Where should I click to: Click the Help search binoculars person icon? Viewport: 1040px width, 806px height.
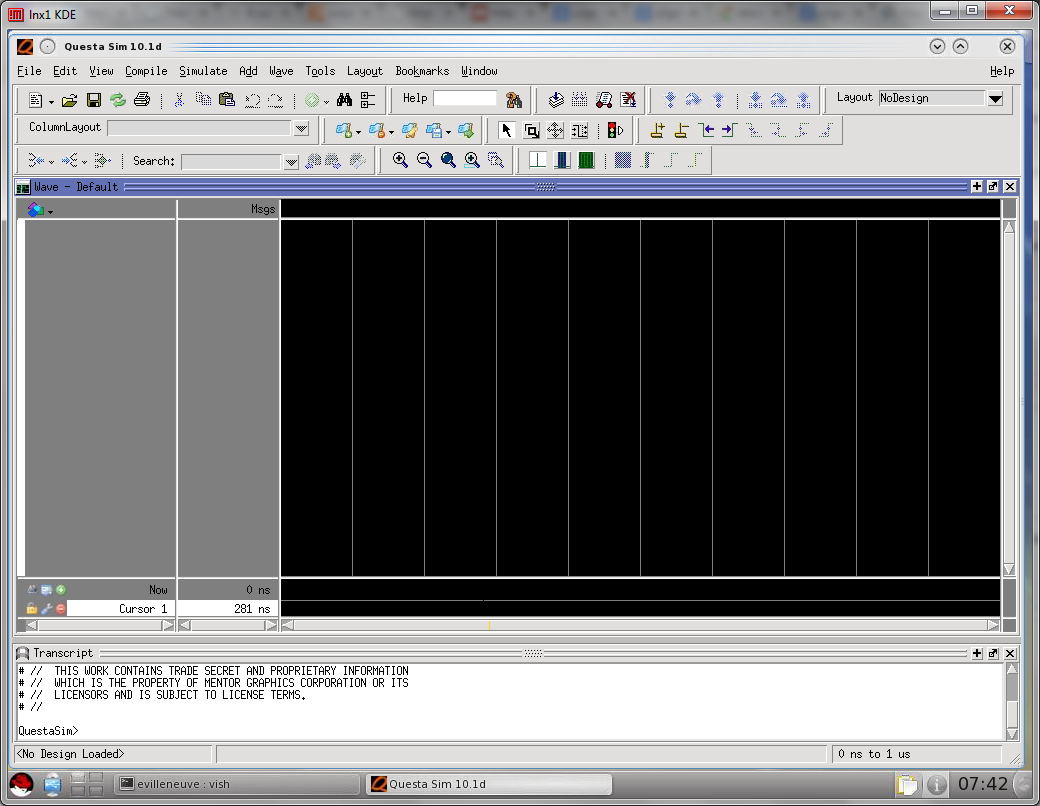(513, 100)
